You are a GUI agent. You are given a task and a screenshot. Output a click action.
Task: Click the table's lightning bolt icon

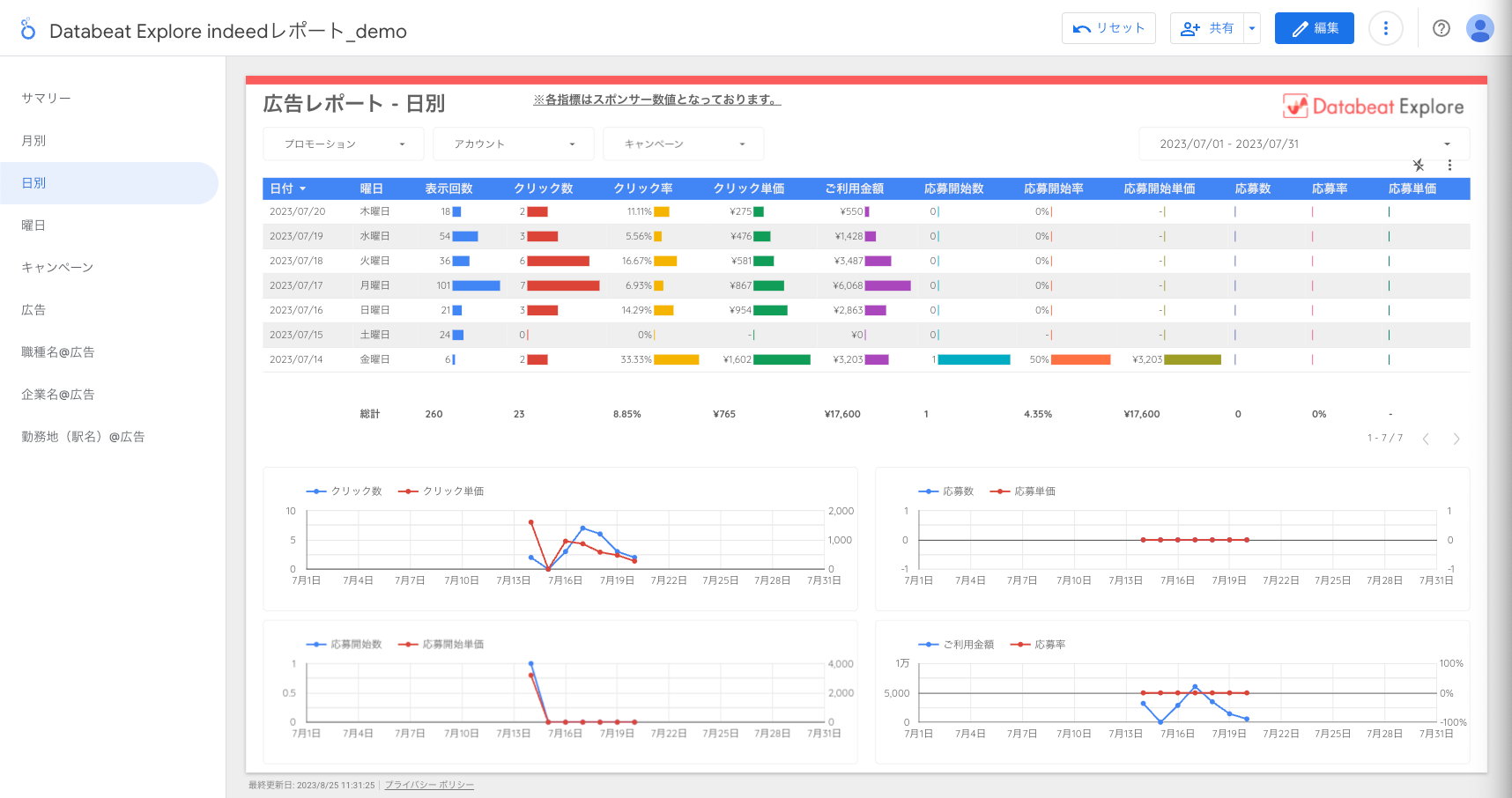(x=1419, y=166)
